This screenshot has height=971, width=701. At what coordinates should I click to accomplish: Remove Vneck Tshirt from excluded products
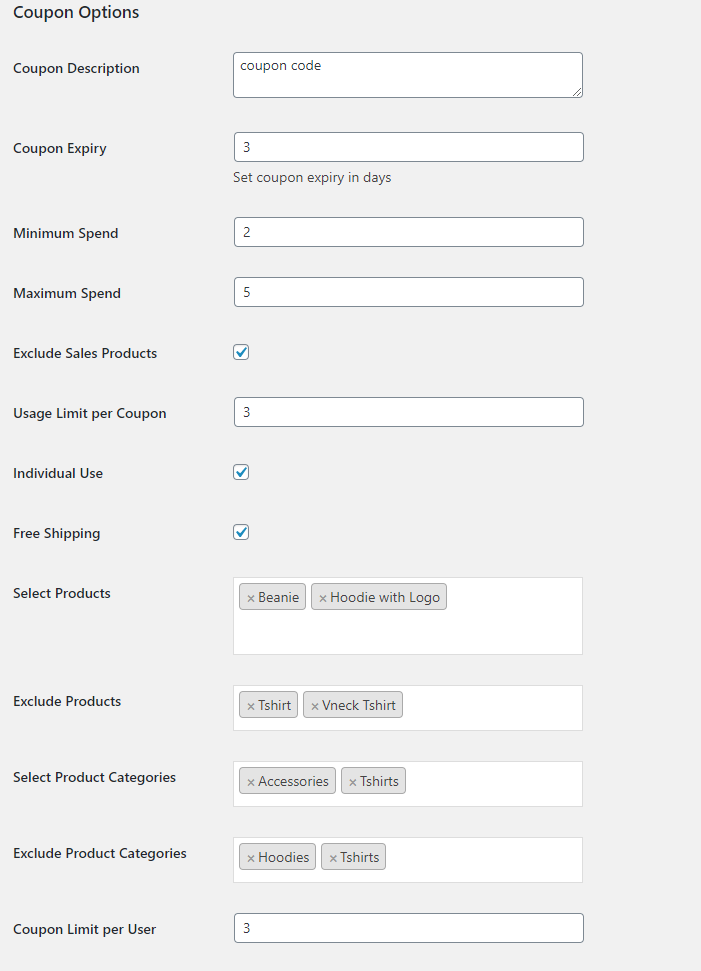click(316, 704)
